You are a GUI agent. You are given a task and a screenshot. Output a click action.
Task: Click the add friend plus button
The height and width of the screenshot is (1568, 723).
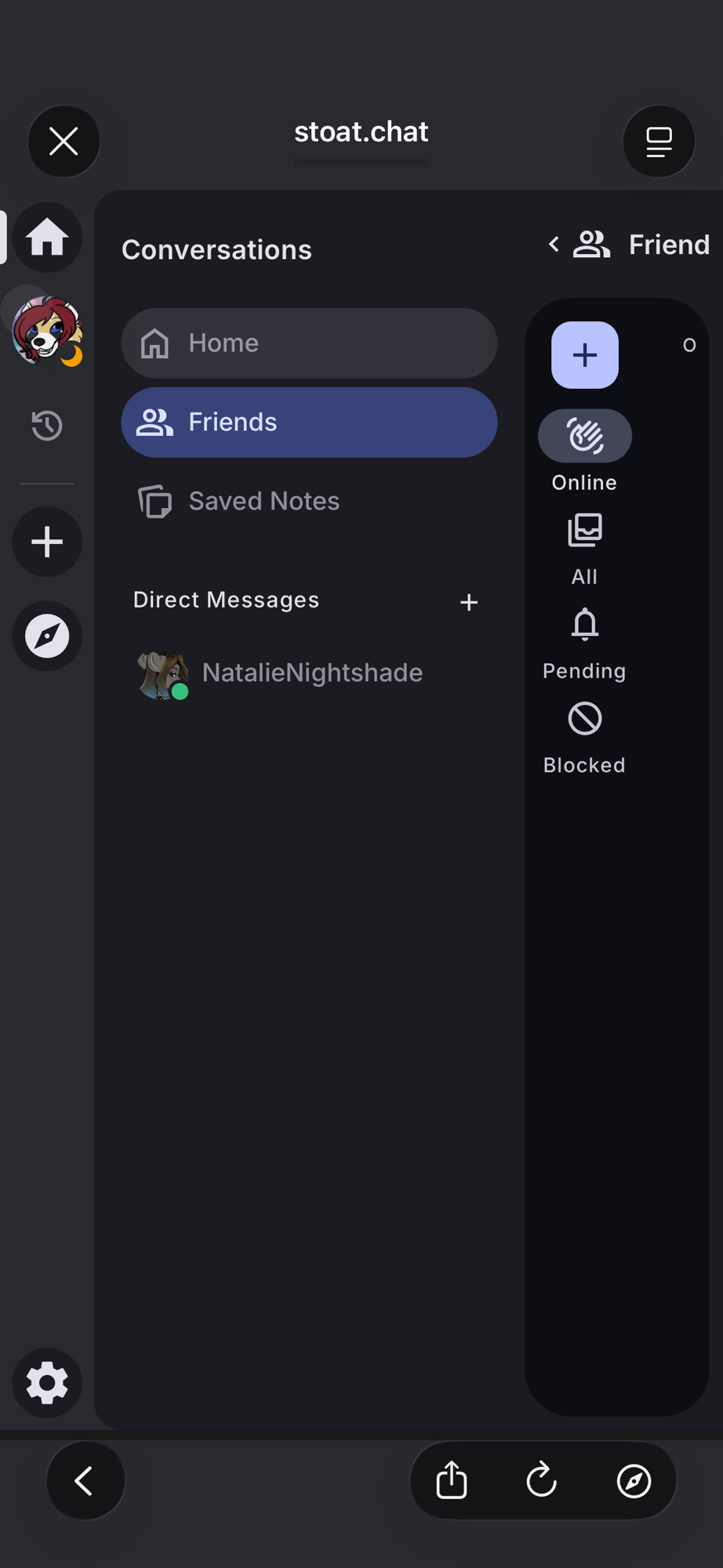tap(584, 355)
